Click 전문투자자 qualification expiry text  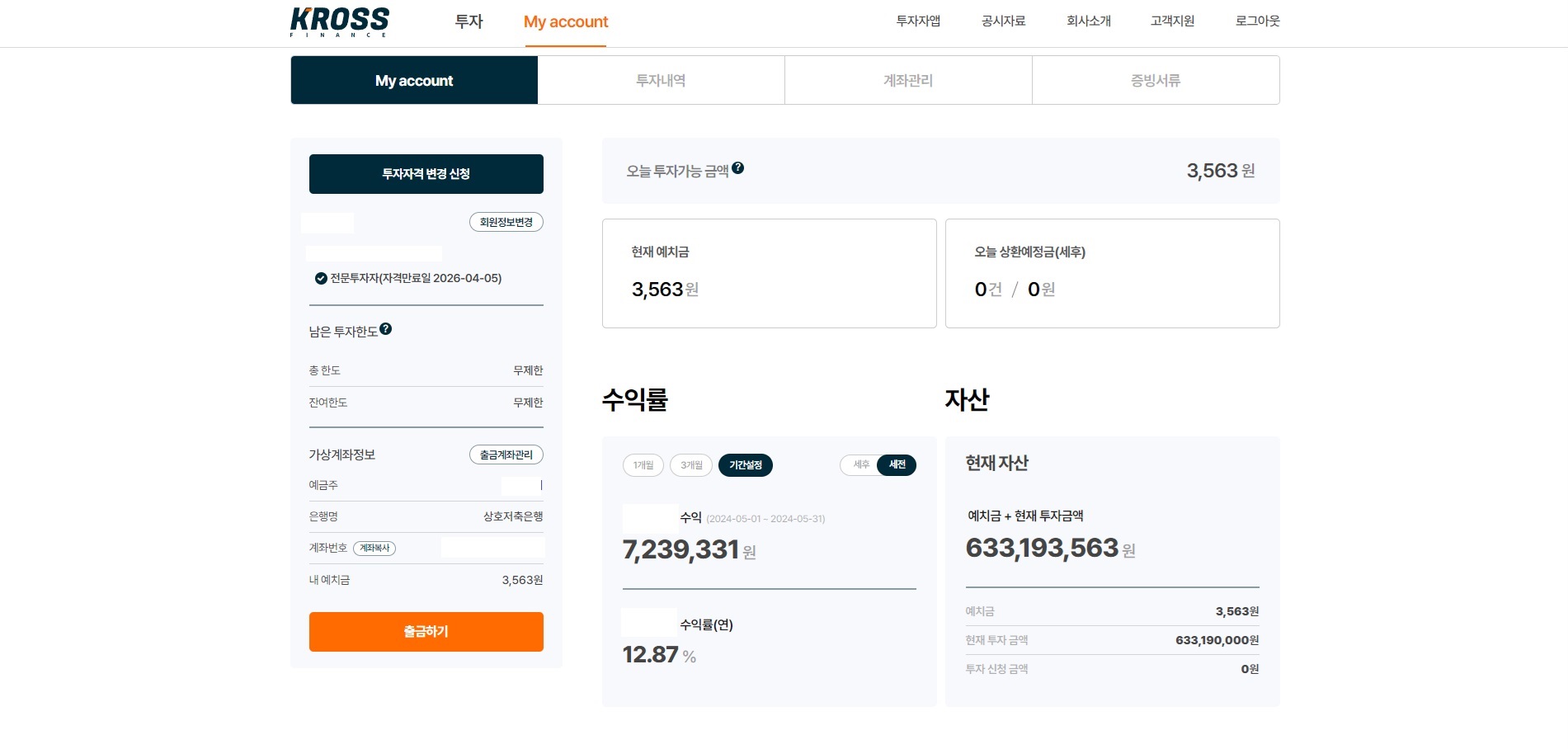click(x=416, y=278)
